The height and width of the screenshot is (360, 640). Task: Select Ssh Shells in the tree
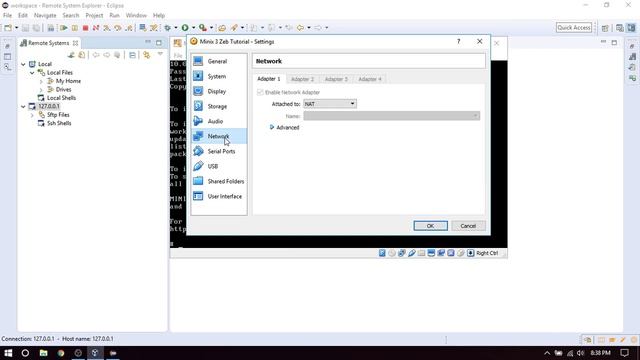(x=59, y=123)
